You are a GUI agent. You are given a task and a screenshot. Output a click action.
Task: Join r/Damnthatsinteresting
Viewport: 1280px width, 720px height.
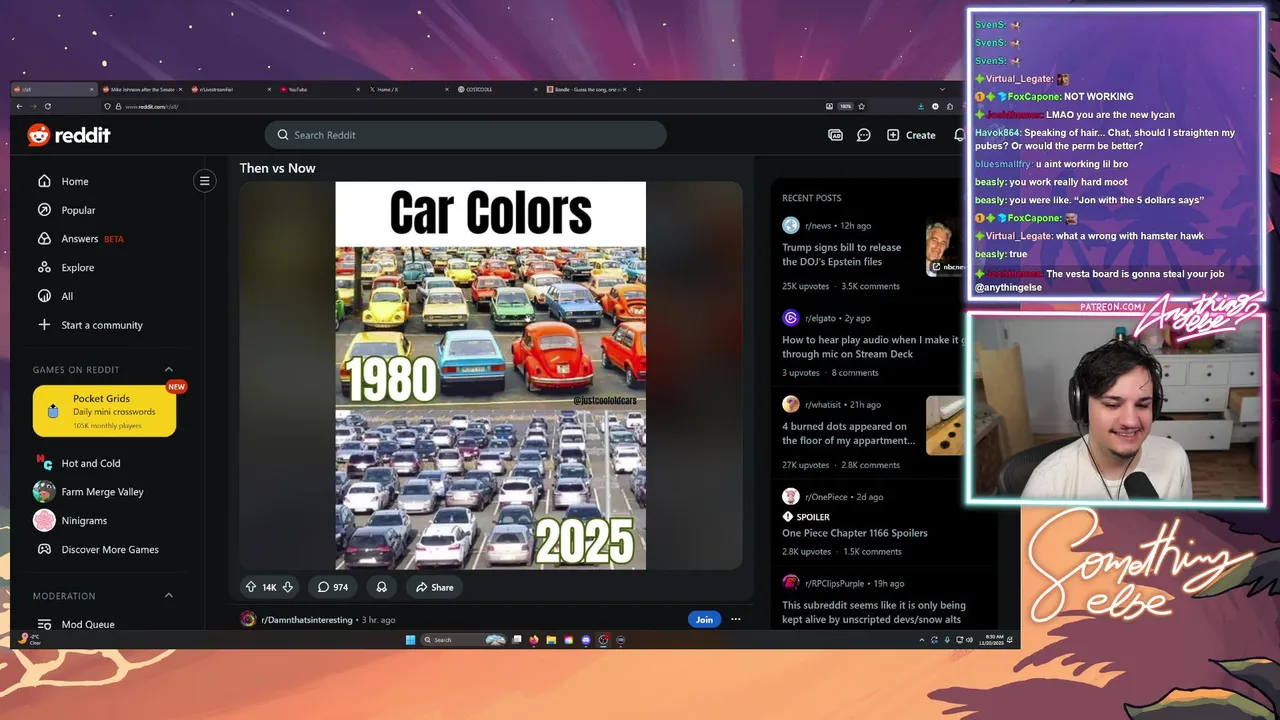click(x=704, y=619)
